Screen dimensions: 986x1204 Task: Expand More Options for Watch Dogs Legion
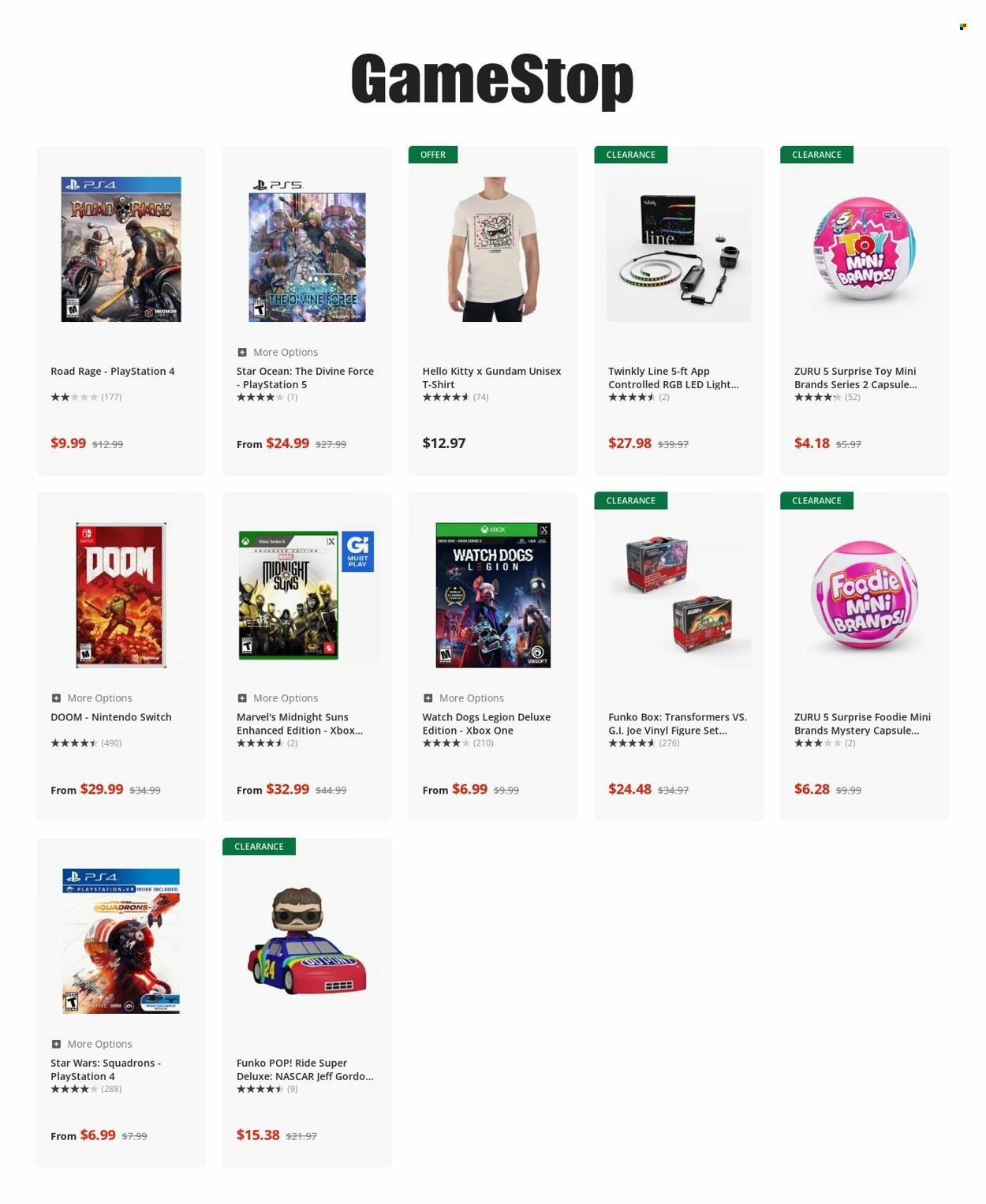point(464,698)
